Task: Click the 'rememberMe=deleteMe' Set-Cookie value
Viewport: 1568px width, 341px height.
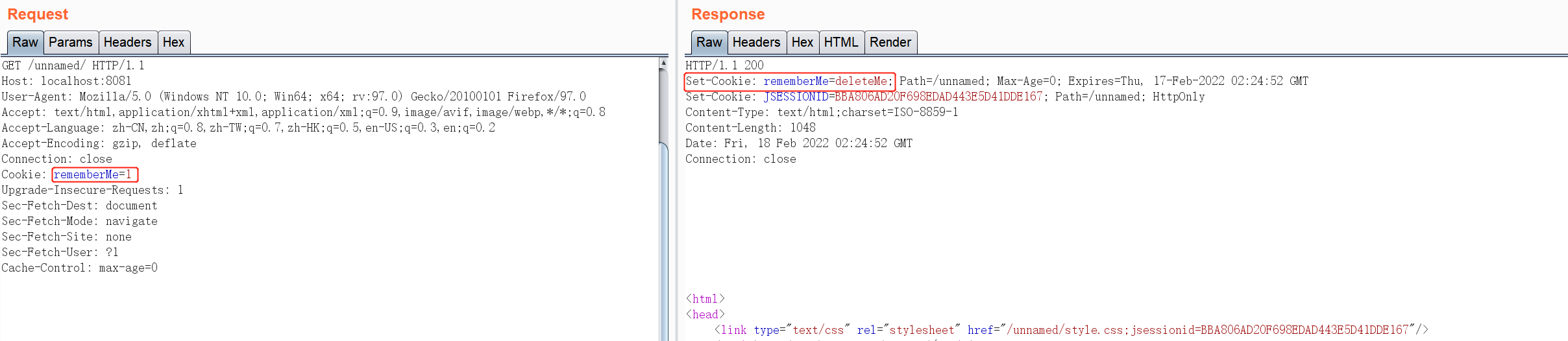Action: pyautogui.click(x=826, y=81)
